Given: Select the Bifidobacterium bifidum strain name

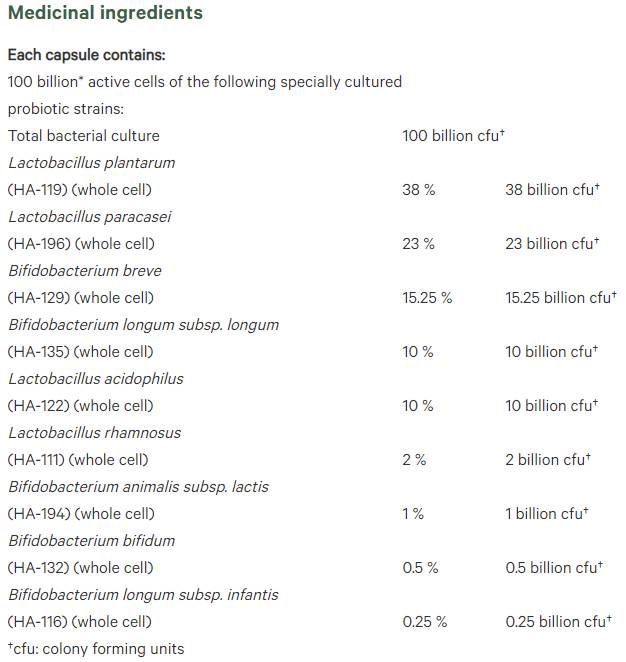Looking at the screenshot, I should [91, 540].
